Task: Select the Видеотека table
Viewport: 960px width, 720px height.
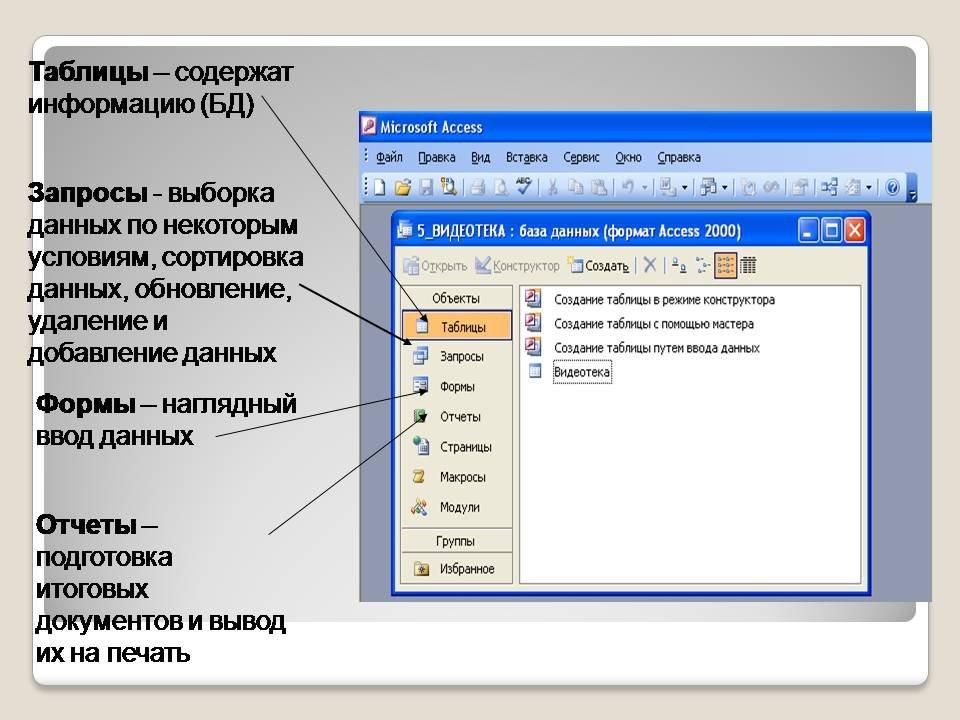Action: tap(581, 372)
